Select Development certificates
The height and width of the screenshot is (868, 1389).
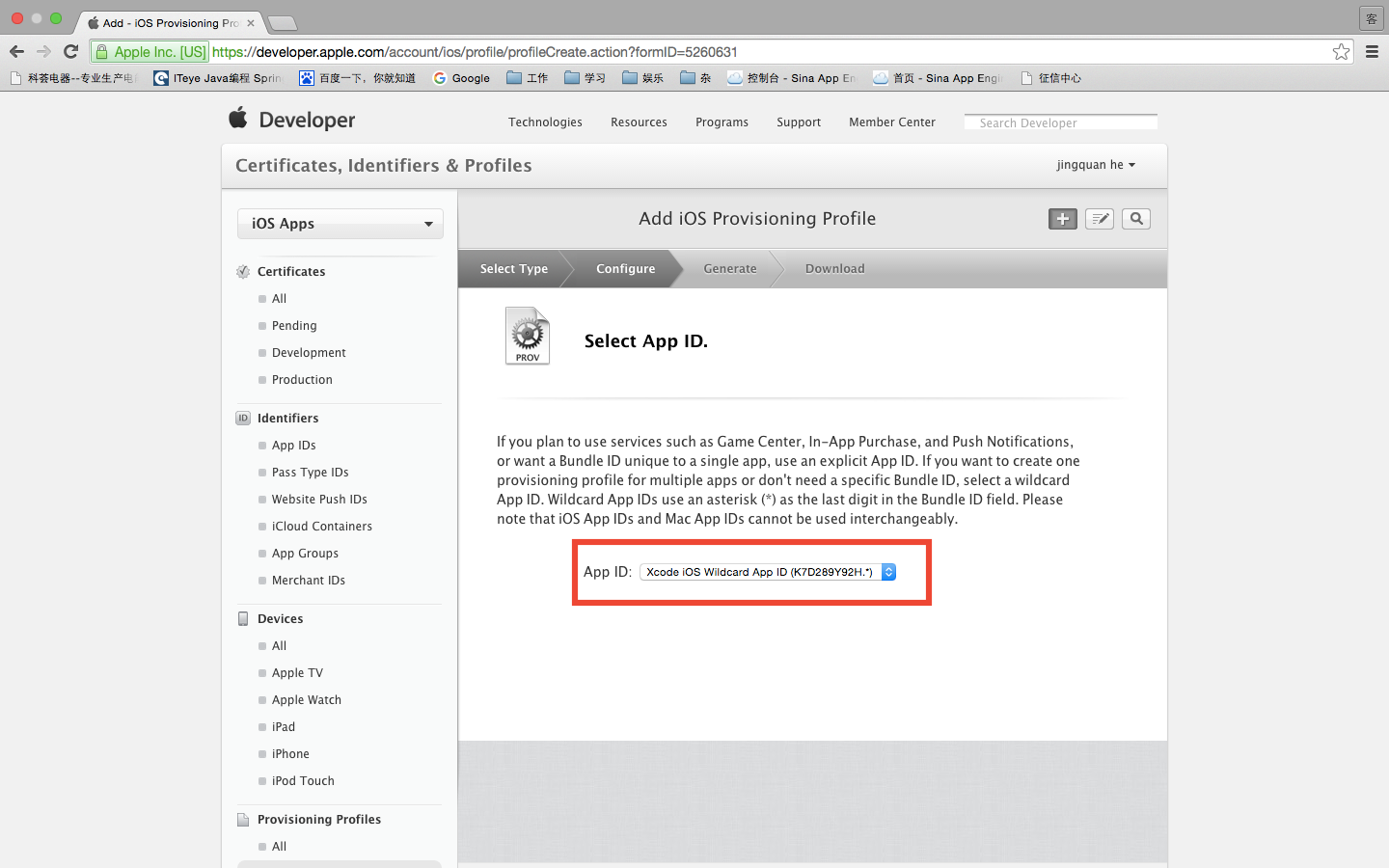point(309,353)
